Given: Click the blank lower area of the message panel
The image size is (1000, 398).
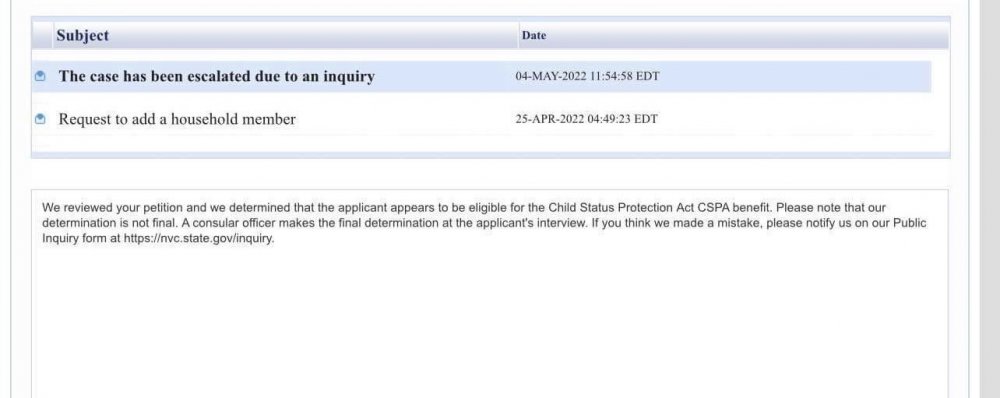Looking at the screenshot, I should point(489,325).
